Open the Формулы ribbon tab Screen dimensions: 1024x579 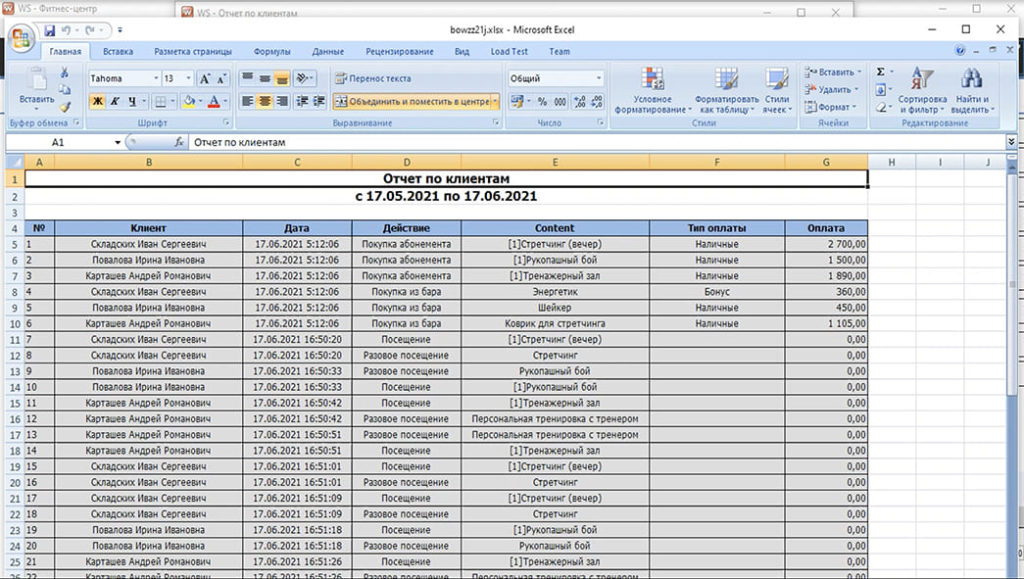click(x=272, y=51)
